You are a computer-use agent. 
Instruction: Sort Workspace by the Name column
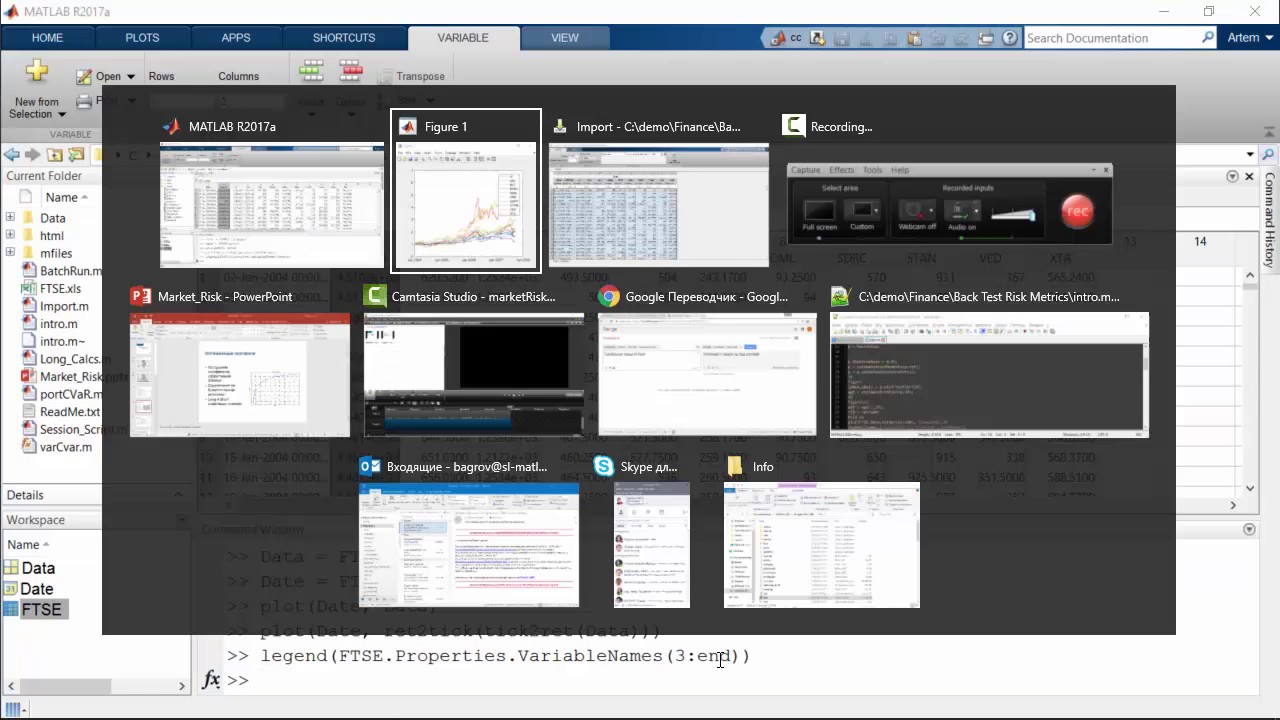[28, 545]
